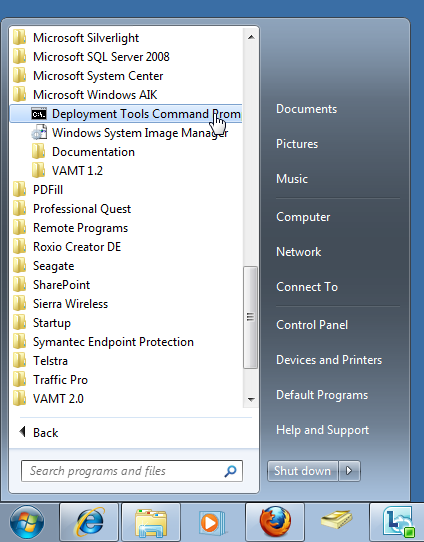Open Devices and Printers
424x542 pixels.
[x=329, y=360]
